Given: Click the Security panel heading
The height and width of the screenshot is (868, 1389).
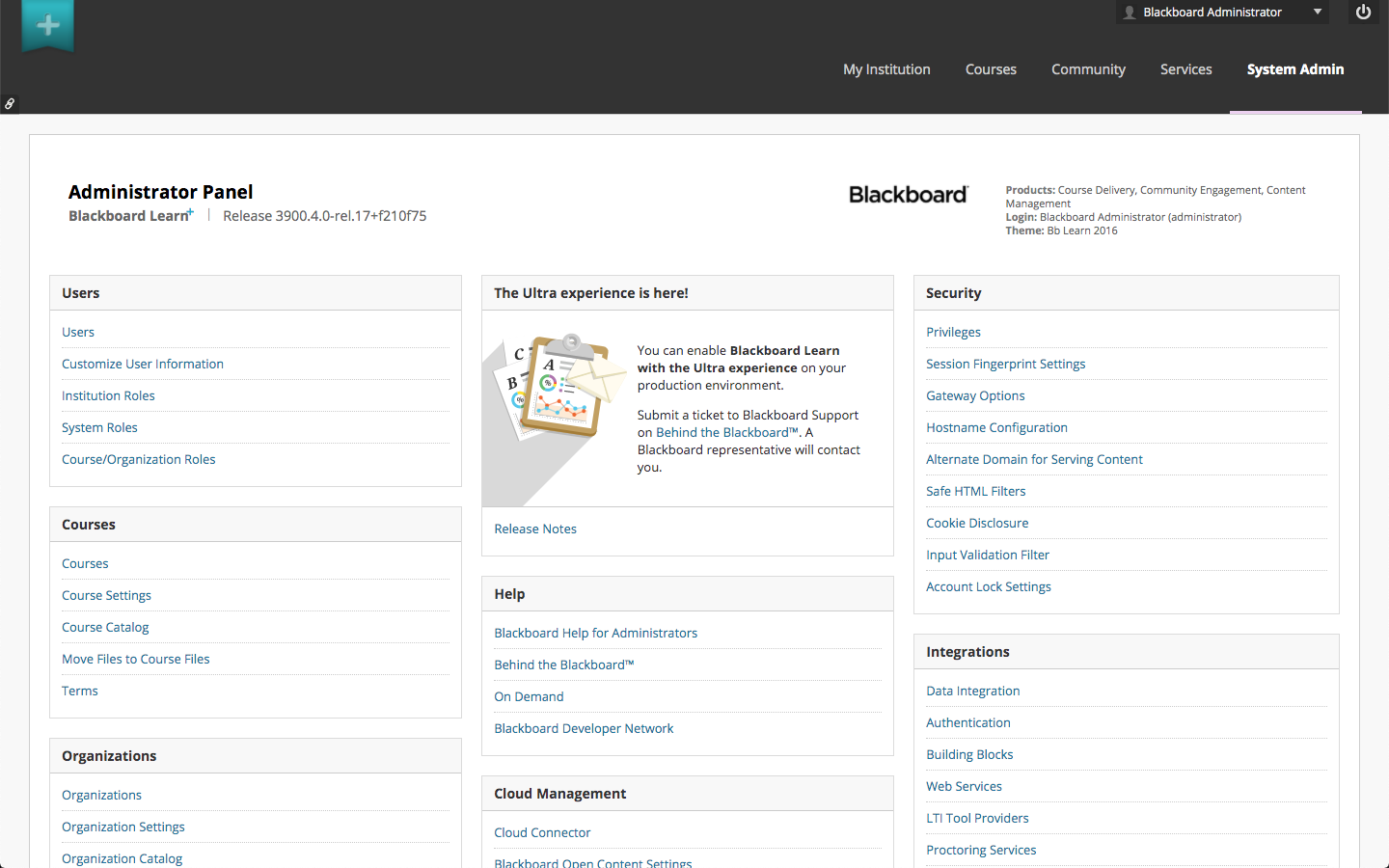Looking at the screenshot, I should (x=953, y=293).
